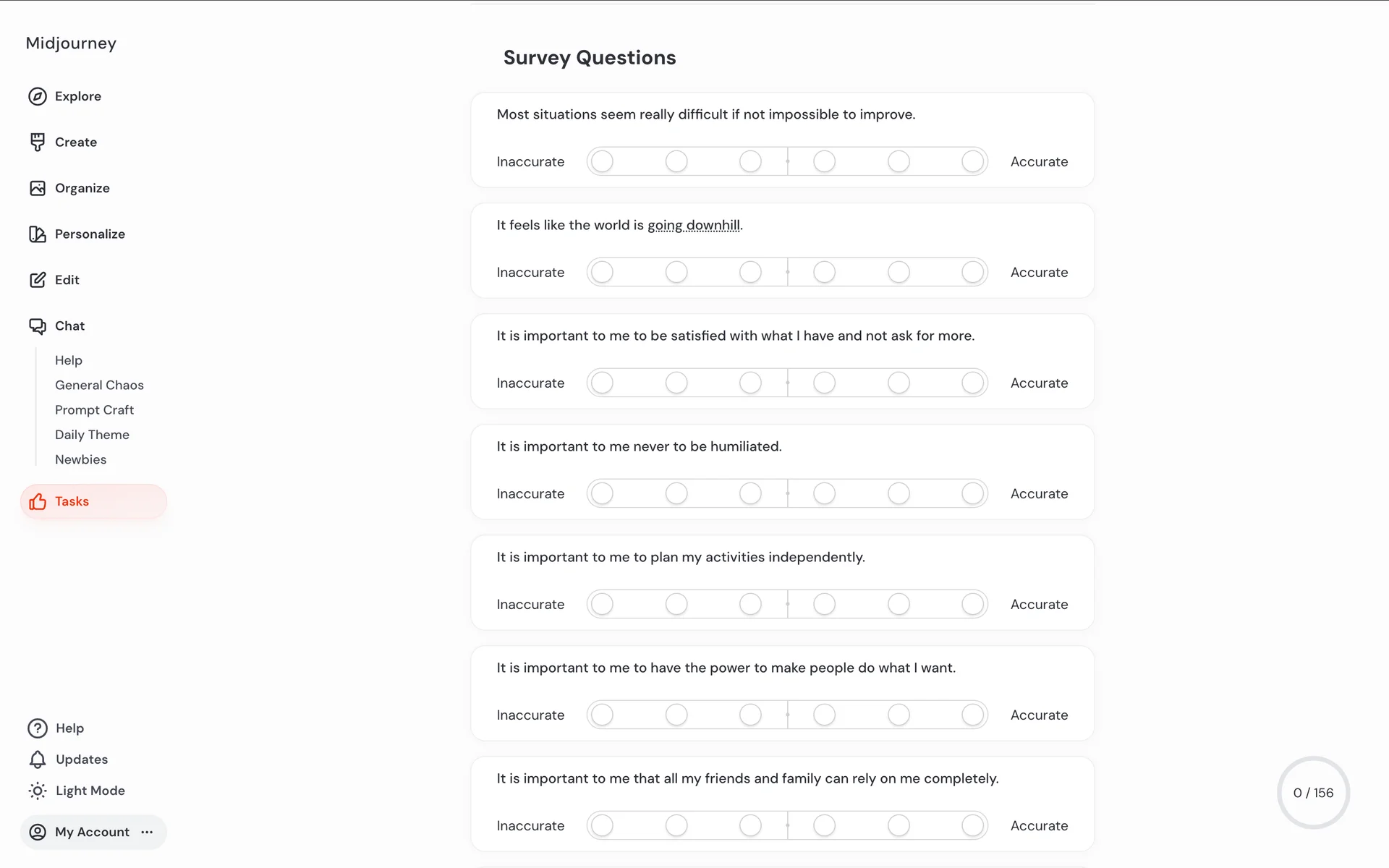Click the Updates bell icon
This screenshot has width=1389, height=868.
coord(38,759)
